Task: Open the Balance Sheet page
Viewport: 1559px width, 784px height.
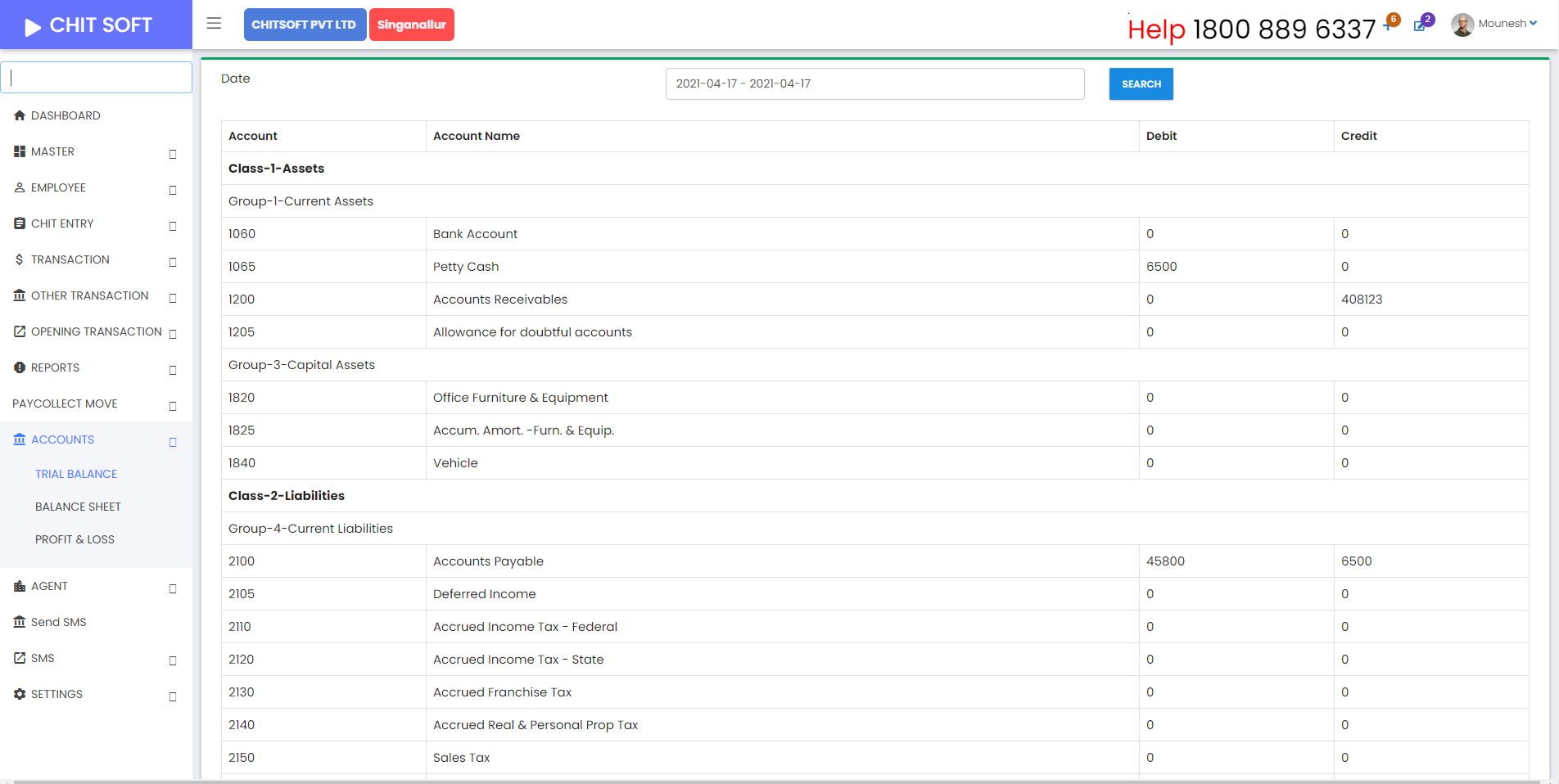Action: [x=78, y=507]
